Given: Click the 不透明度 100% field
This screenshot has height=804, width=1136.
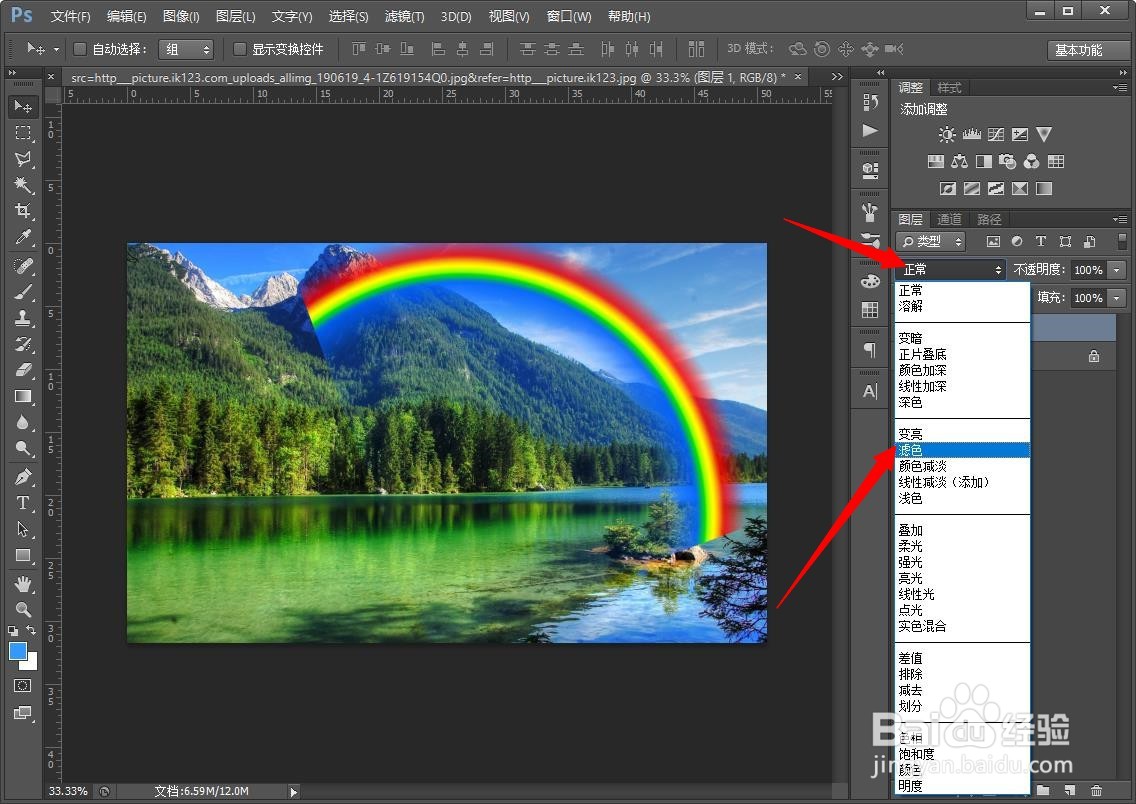Looking at the screenshot, I should 1088,269.
